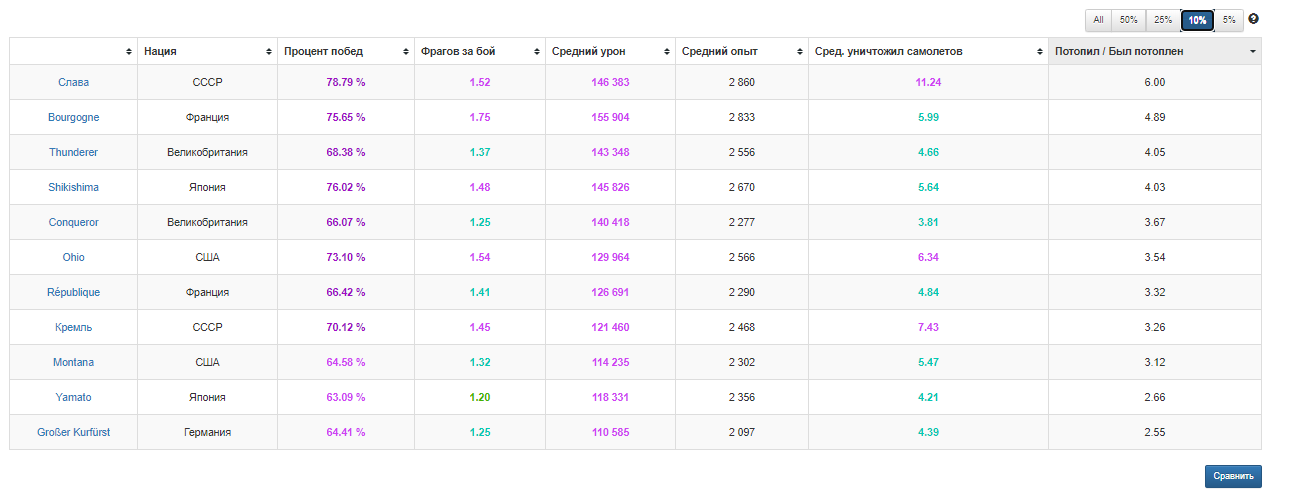Open the Bourgogne ship link
1304x501 pixels.
pos(73,117)
